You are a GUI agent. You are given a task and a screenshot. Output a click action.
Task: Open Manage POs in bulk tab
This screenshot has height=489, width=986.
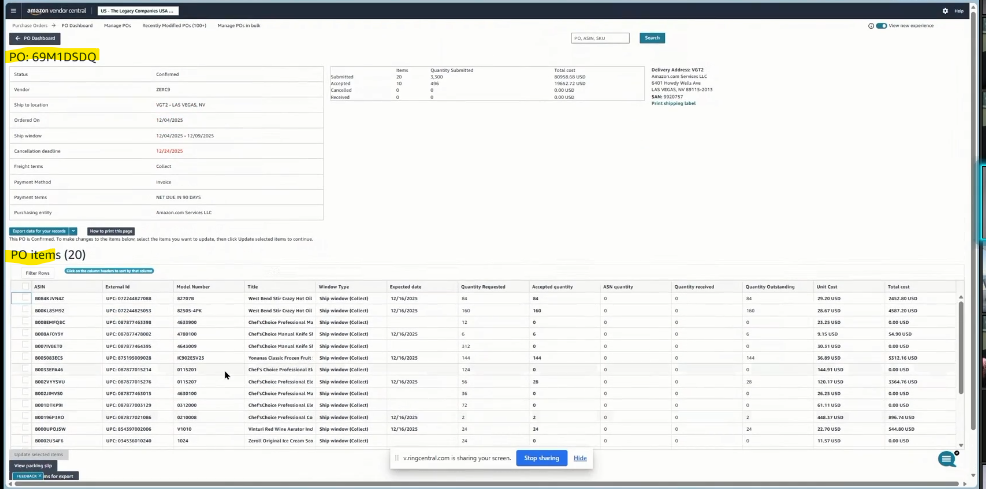click(239, 26)
